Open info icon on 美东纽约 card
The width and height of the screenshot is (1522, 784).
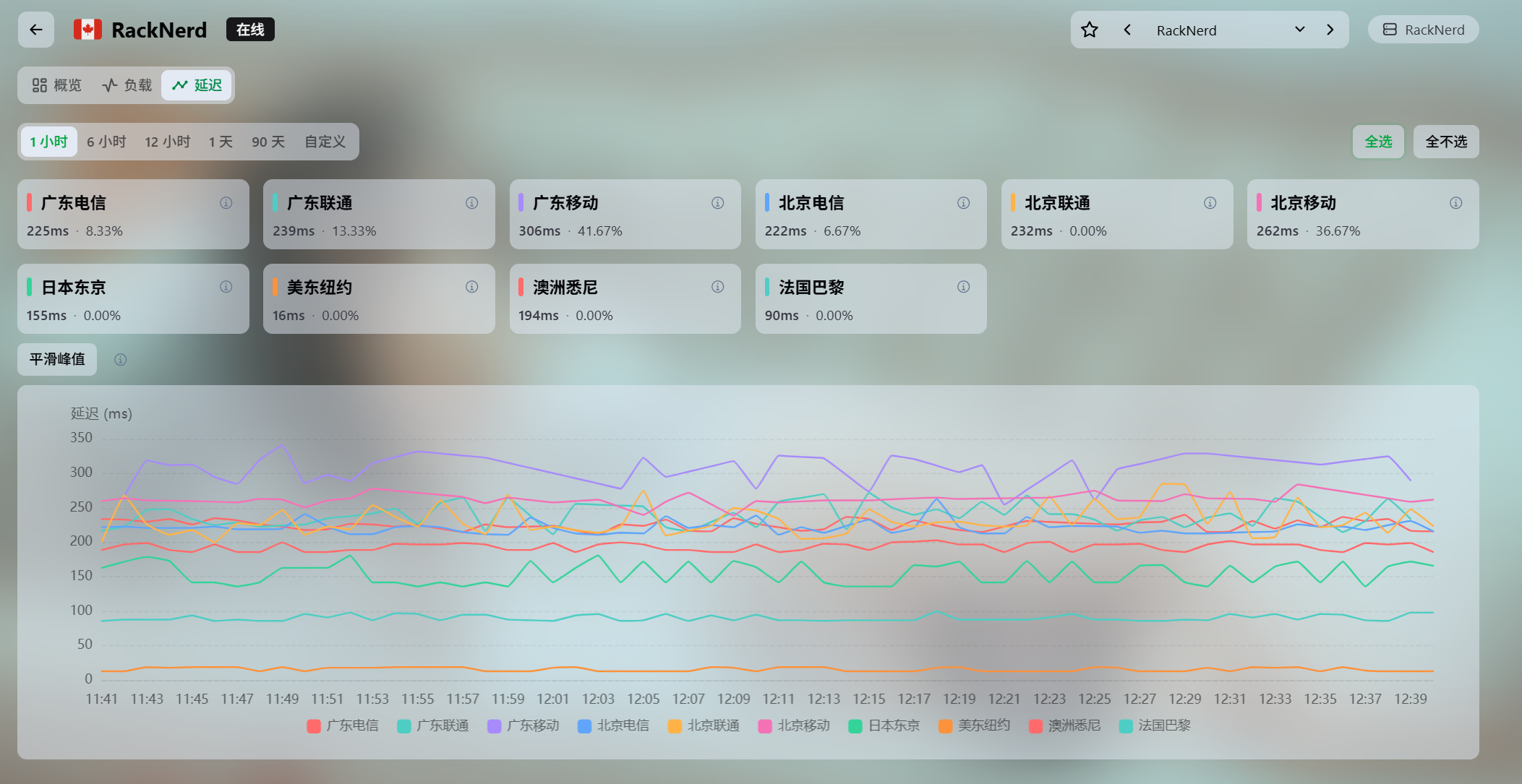pyautogui.click(x=471, y=287)
